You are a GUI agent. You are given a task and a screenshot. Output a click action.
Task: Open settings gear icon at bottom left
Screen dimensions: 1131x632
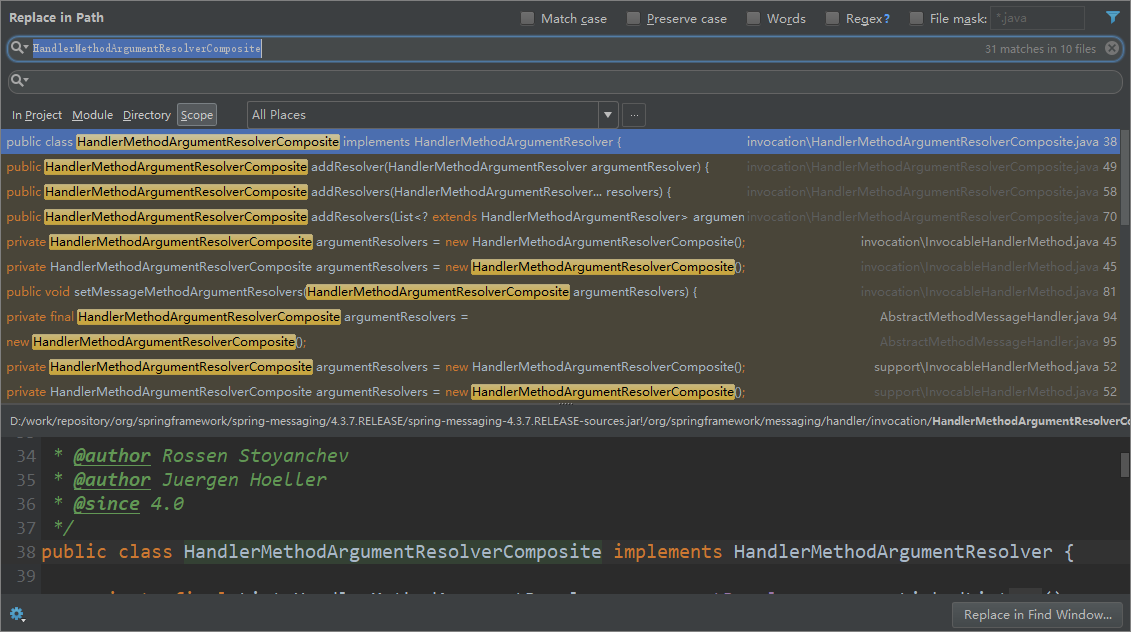click(16, 614)
